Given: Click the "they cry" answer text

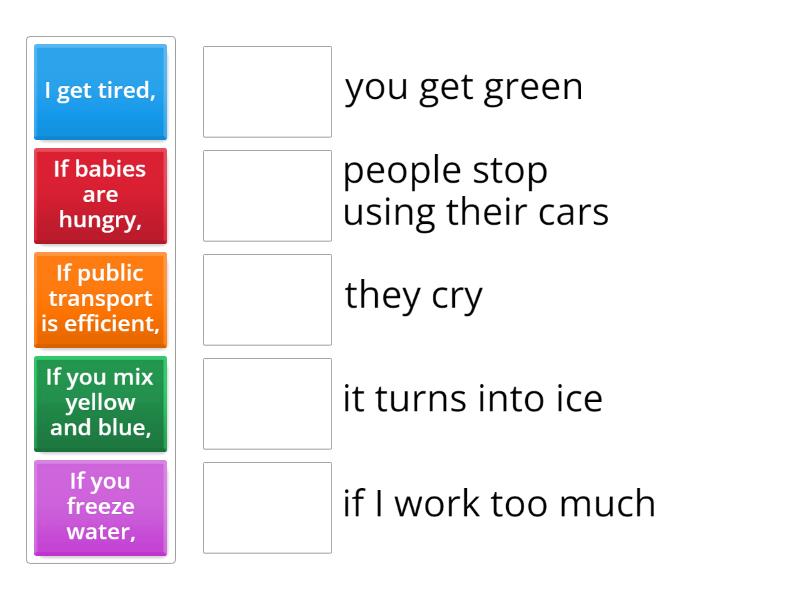Looking at the screenshot, I should click(x=414, y=296).
